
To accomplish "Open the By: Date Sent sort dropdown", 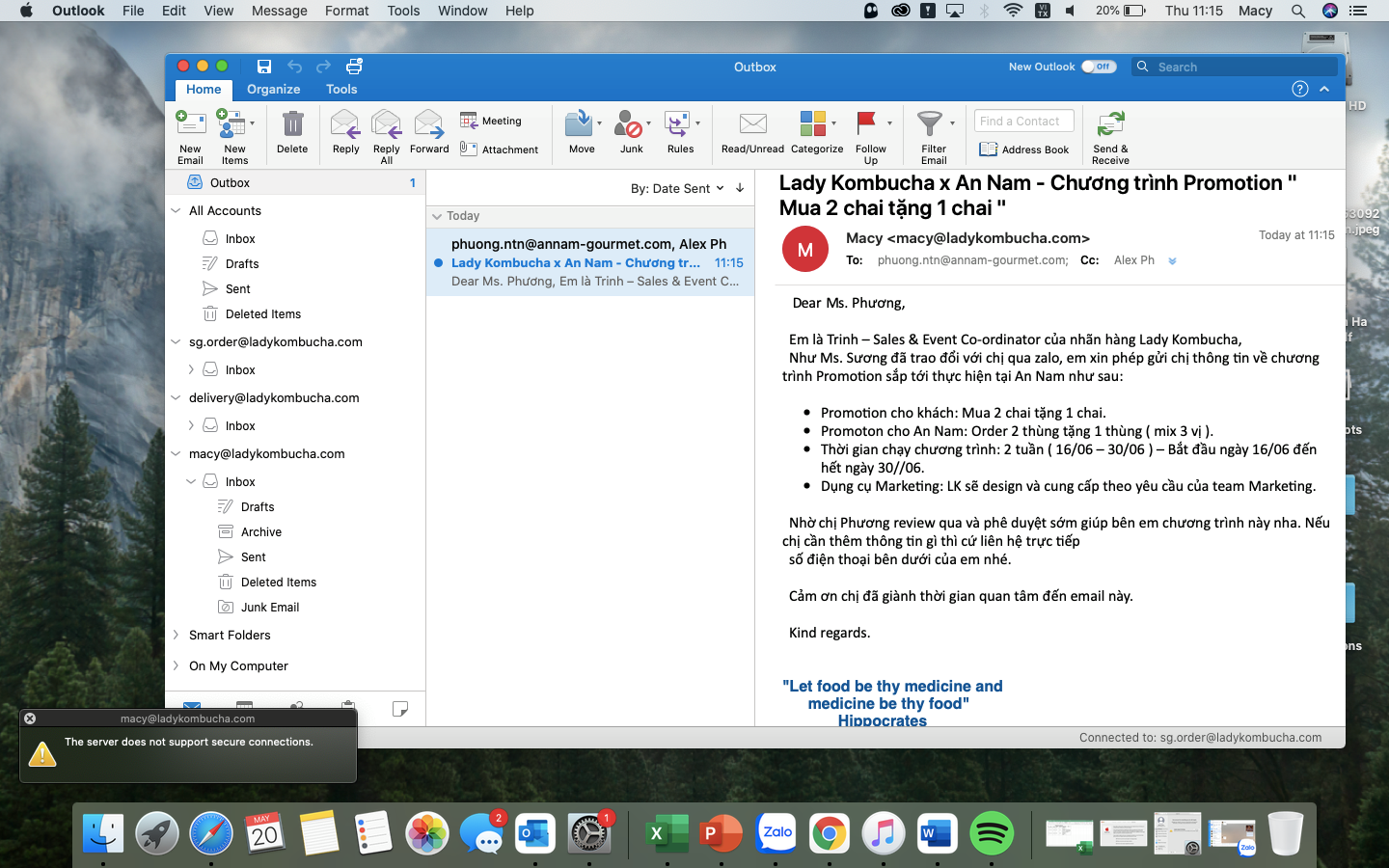I will [677, 188].
